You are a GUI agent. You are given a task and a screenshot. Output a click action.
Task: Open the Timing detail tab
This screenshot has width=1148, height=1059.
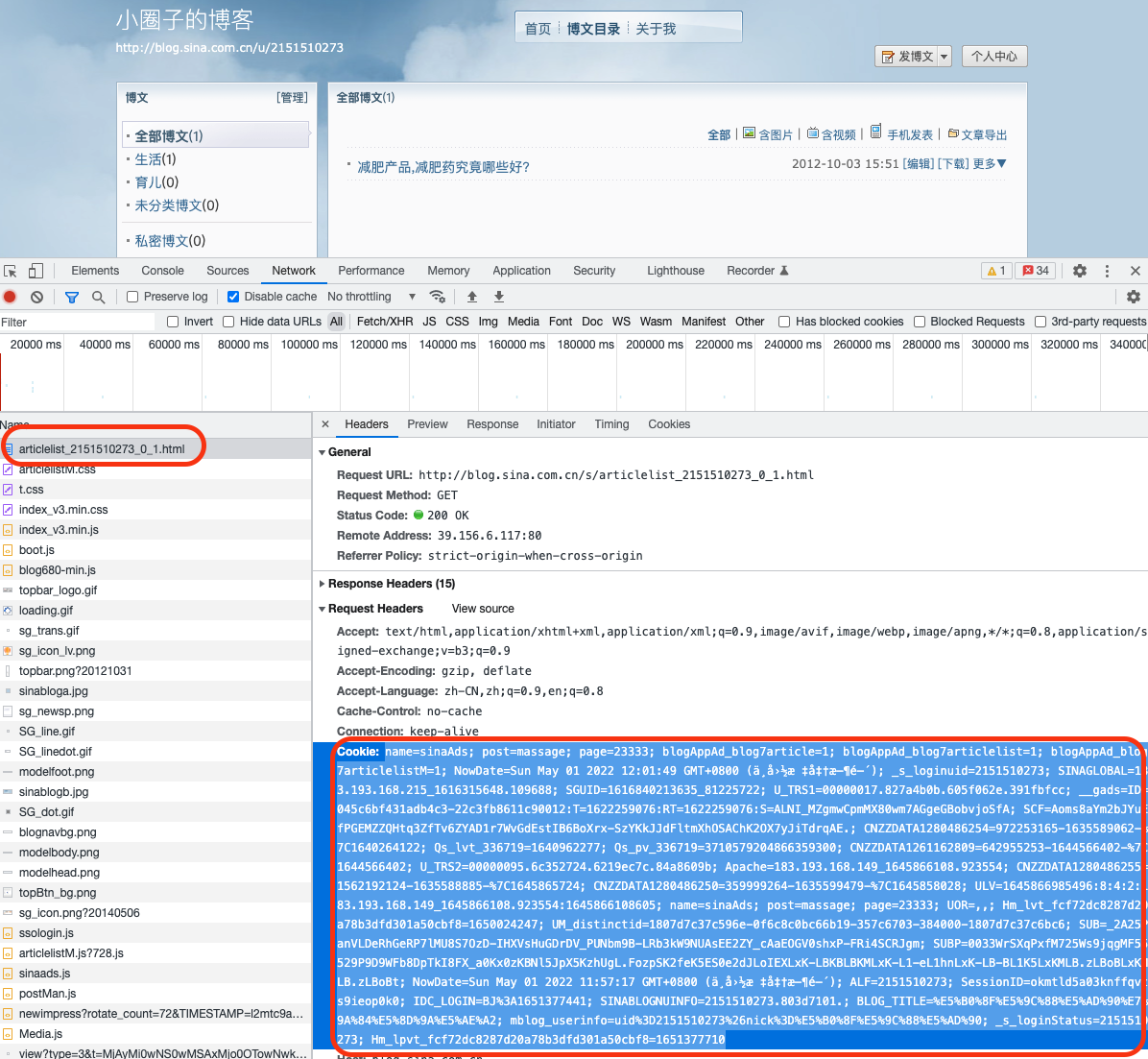(611, 424)
